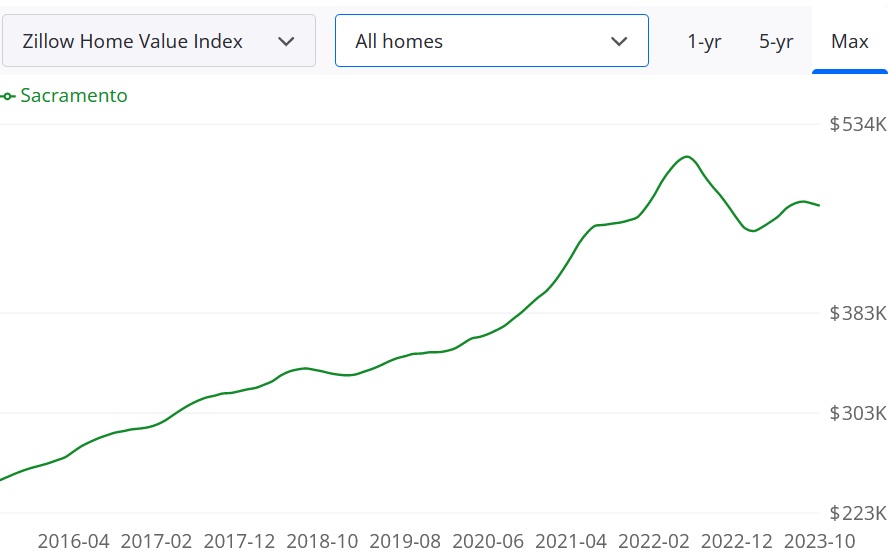Click the right end of the green line

(819, 205)
